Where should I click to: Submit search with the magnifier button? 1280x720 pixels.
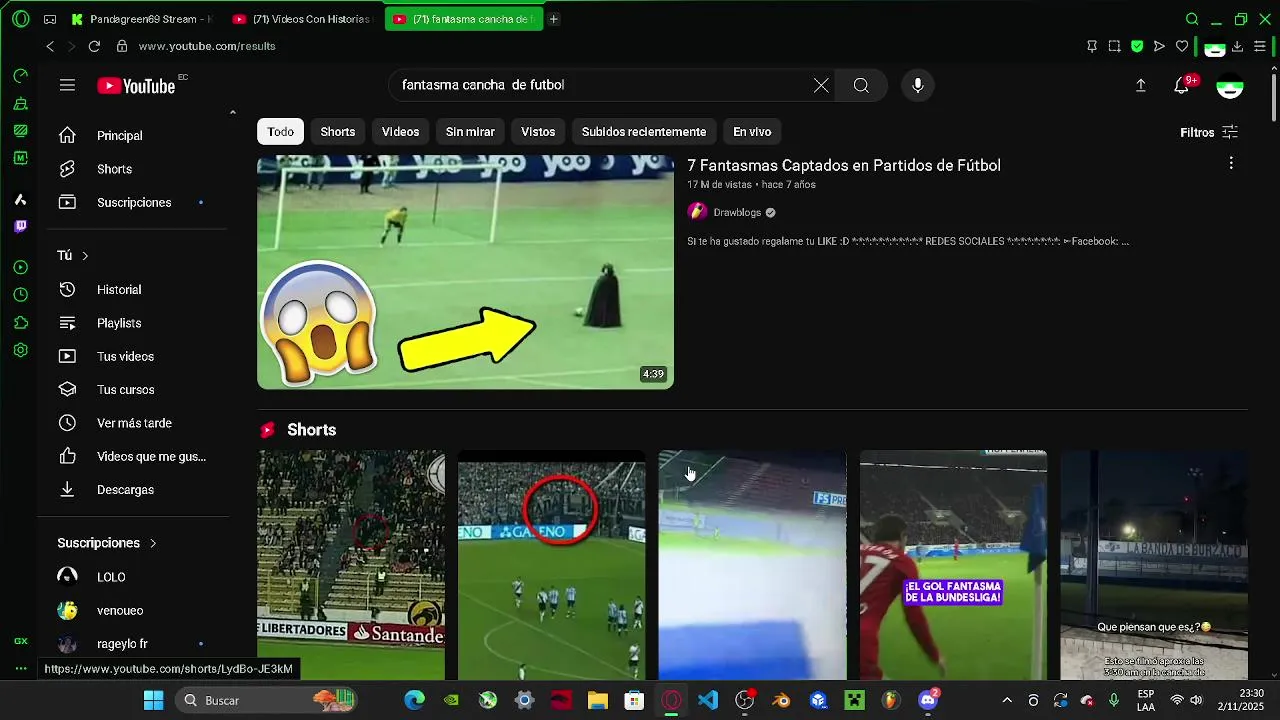tap(861, 86)
